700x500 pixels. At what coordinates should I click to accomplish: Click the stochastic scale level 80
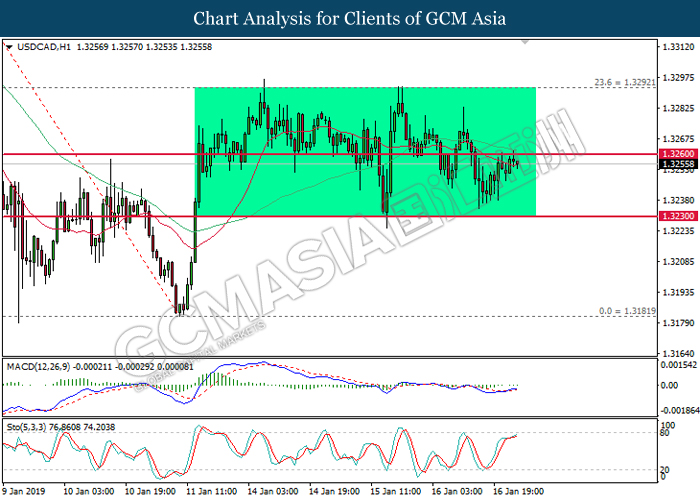[665, 433]
